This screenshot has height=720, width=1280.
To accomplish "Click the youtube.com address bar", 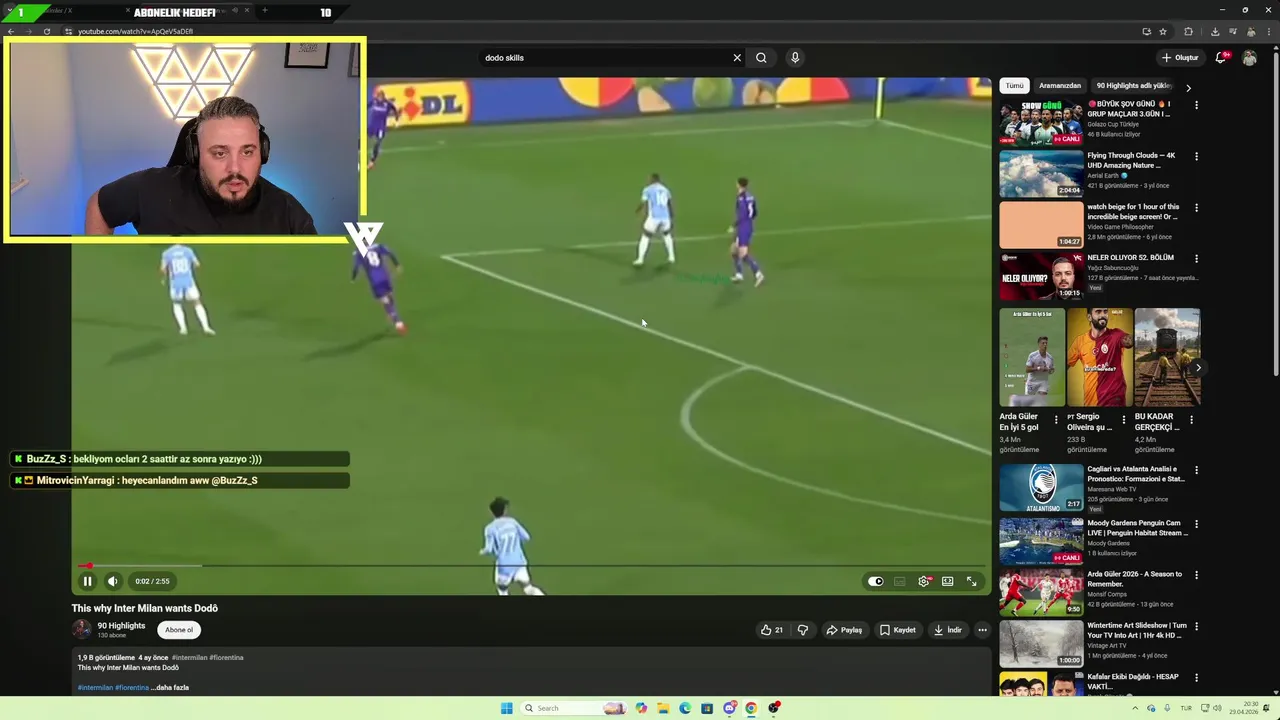I will coord(600,31).
